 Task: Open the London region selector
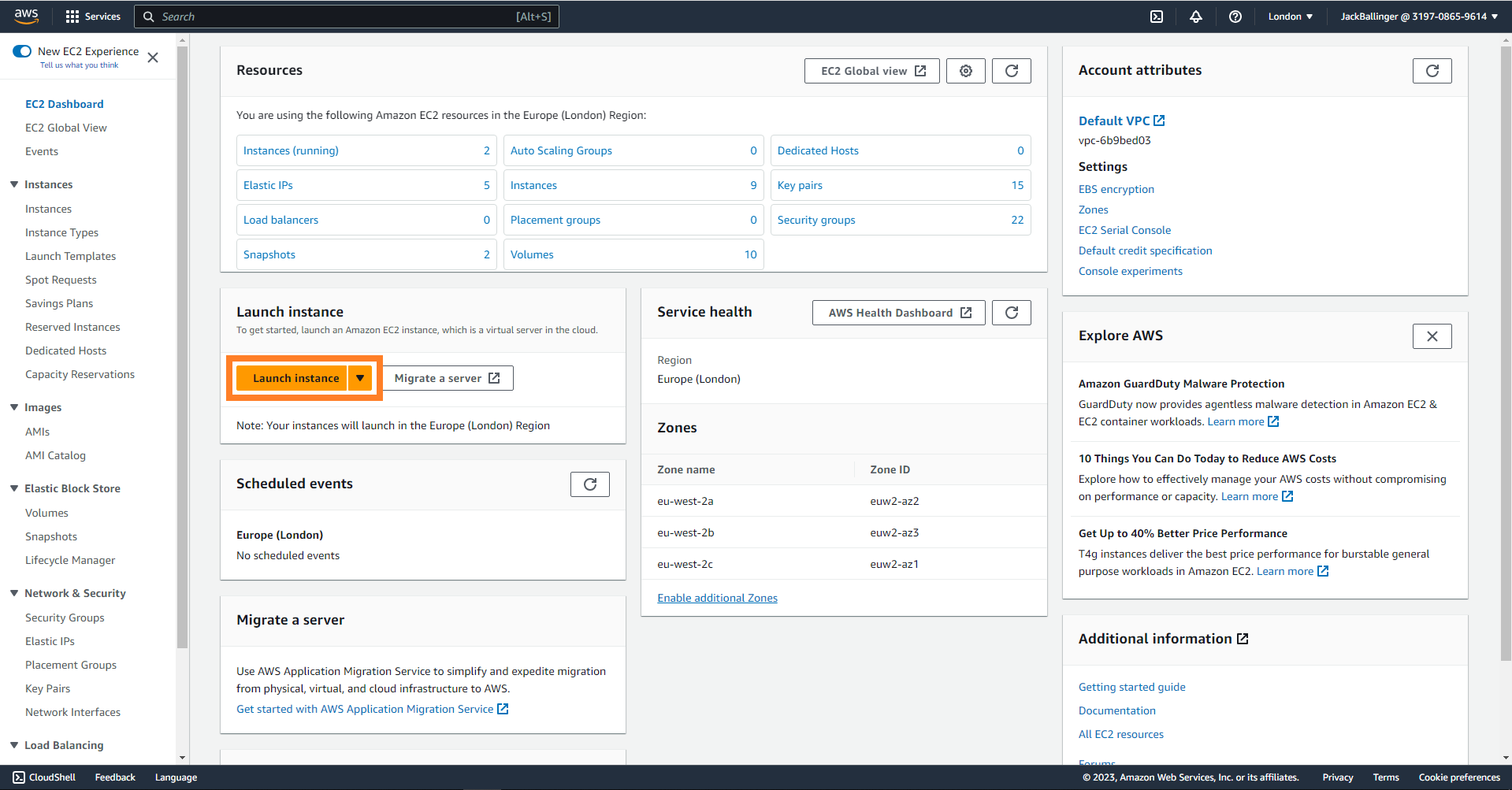pos(1290,17)
